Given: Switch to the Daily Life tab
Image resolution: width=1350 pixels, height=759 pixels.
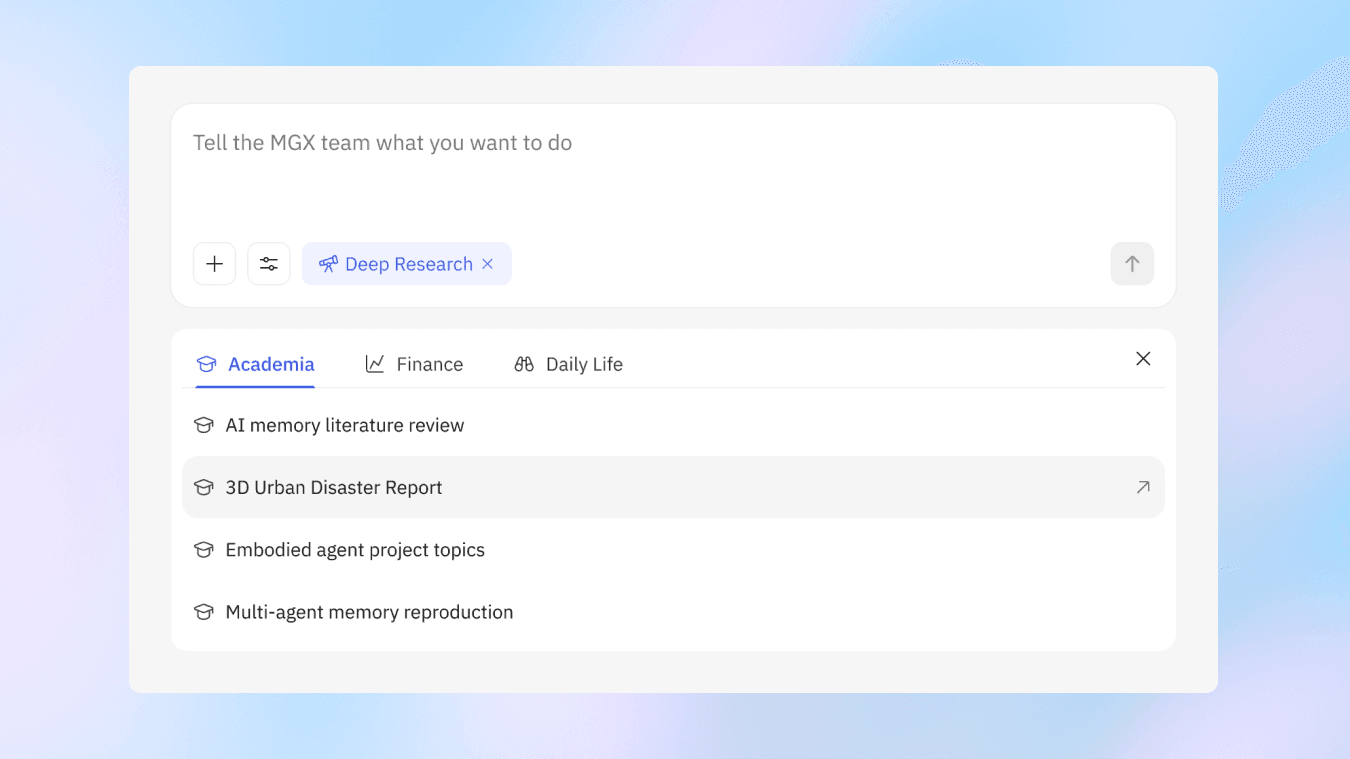Looking at the screenshot, I should point(568,364).
